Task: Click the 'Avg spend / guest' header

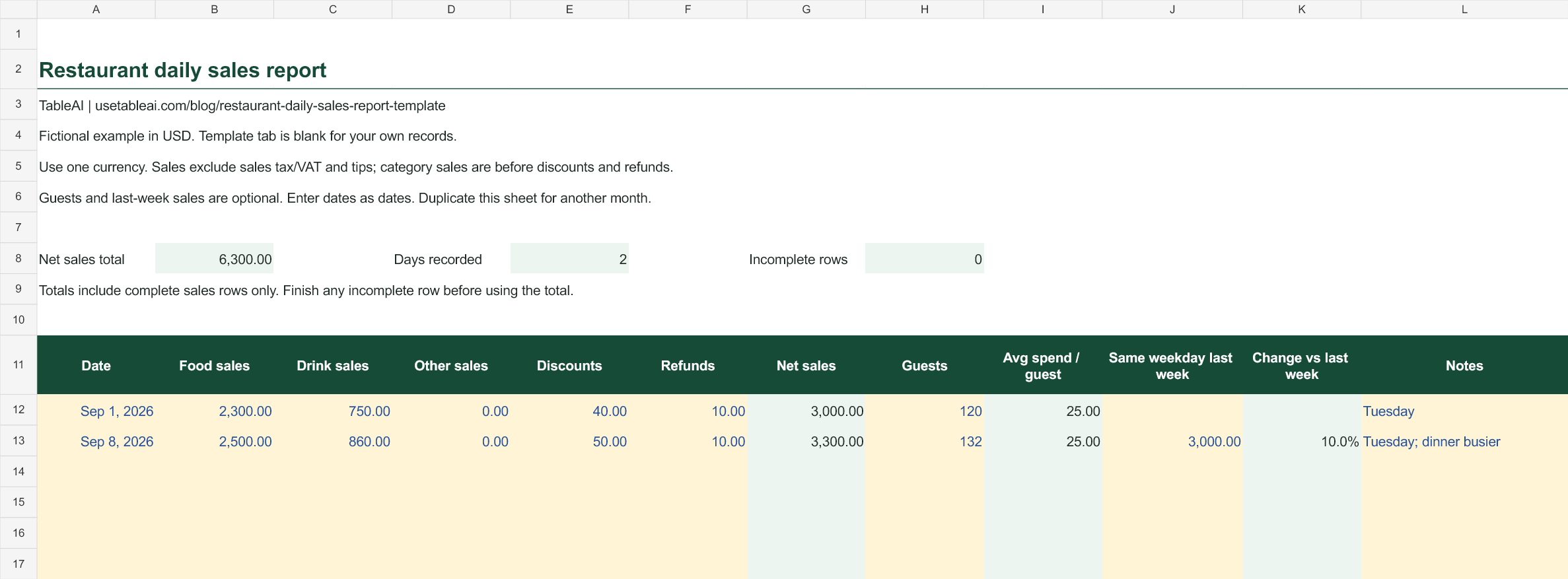Action: pos(1043,366)
